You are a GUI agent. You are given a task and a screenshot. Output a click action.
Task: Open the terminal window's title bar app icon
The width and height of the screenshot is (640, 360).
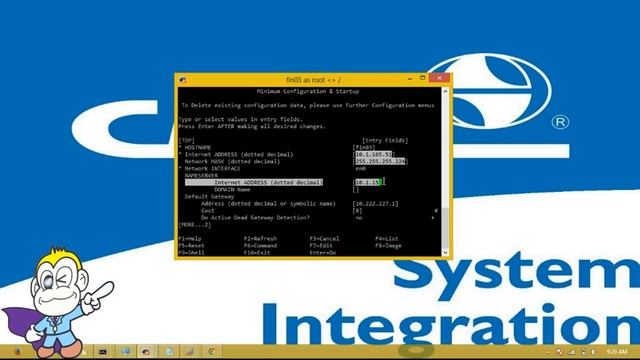coord(183,80)
